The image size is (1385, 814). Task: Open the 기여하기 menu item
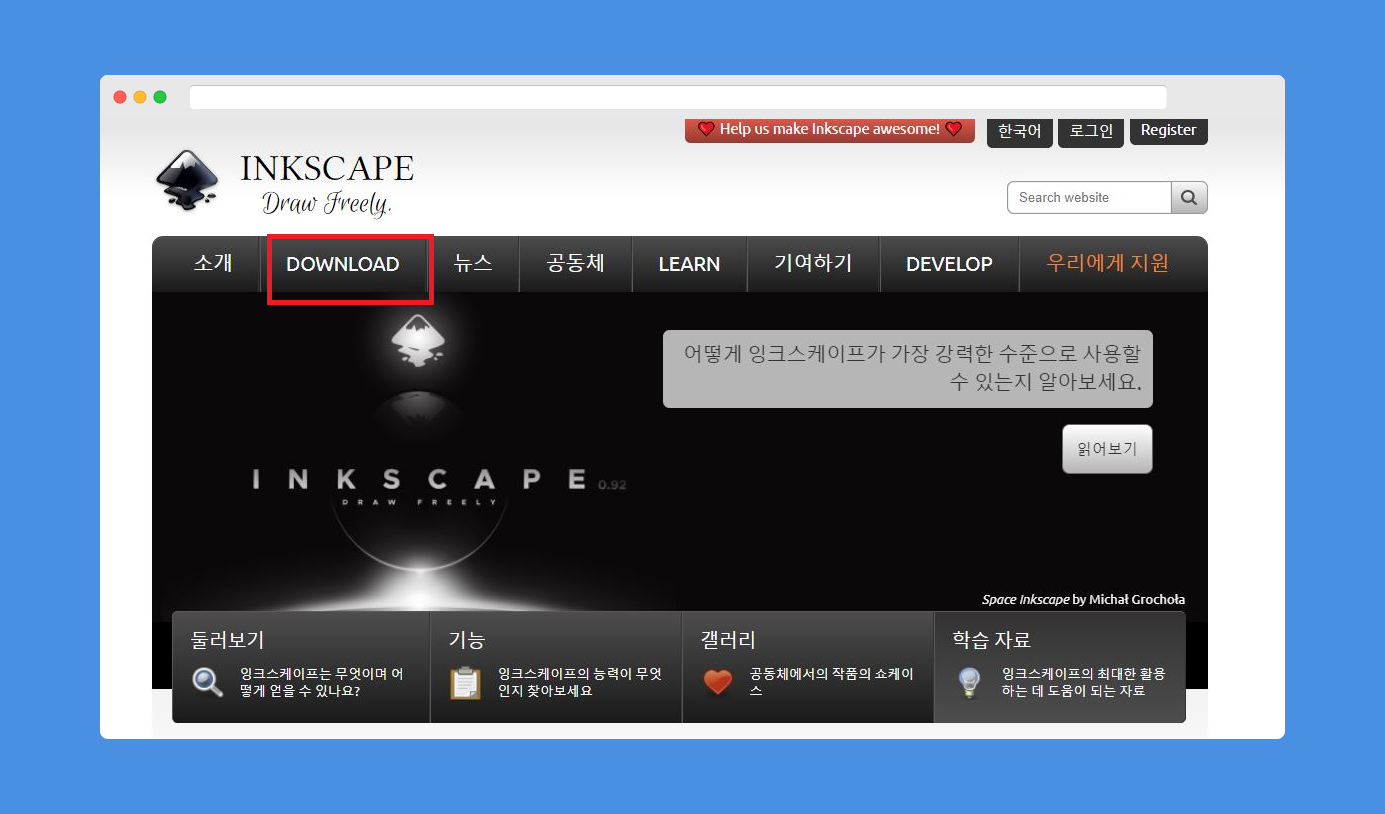coord(813,264)
